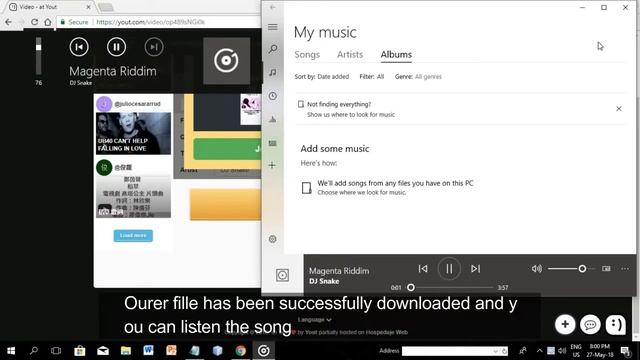This screenshot has height=360, width=640.
Task: Open Word from taskbar
Action: coord(148,351)
